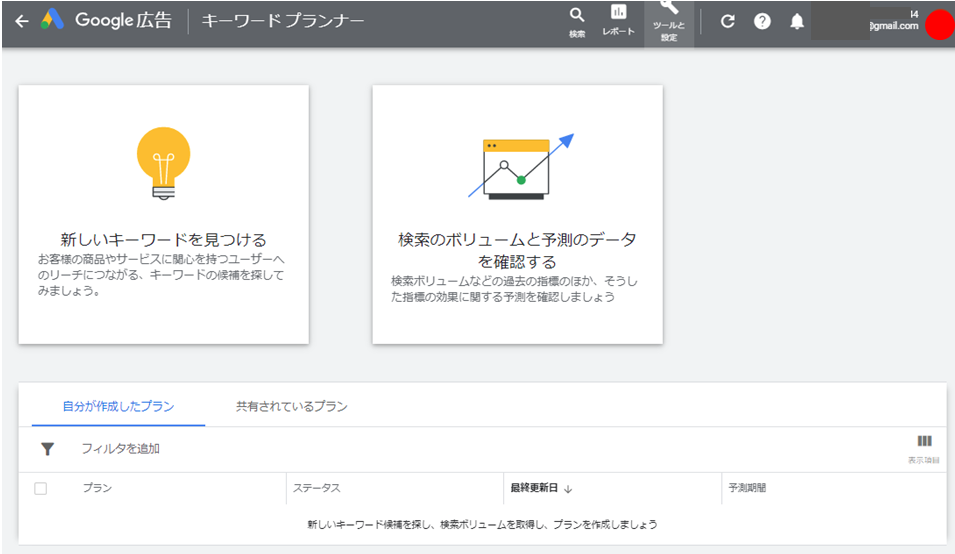Click フィルタを追加 field
Viewport: 955px width, 554px height.
pos(121,449)
